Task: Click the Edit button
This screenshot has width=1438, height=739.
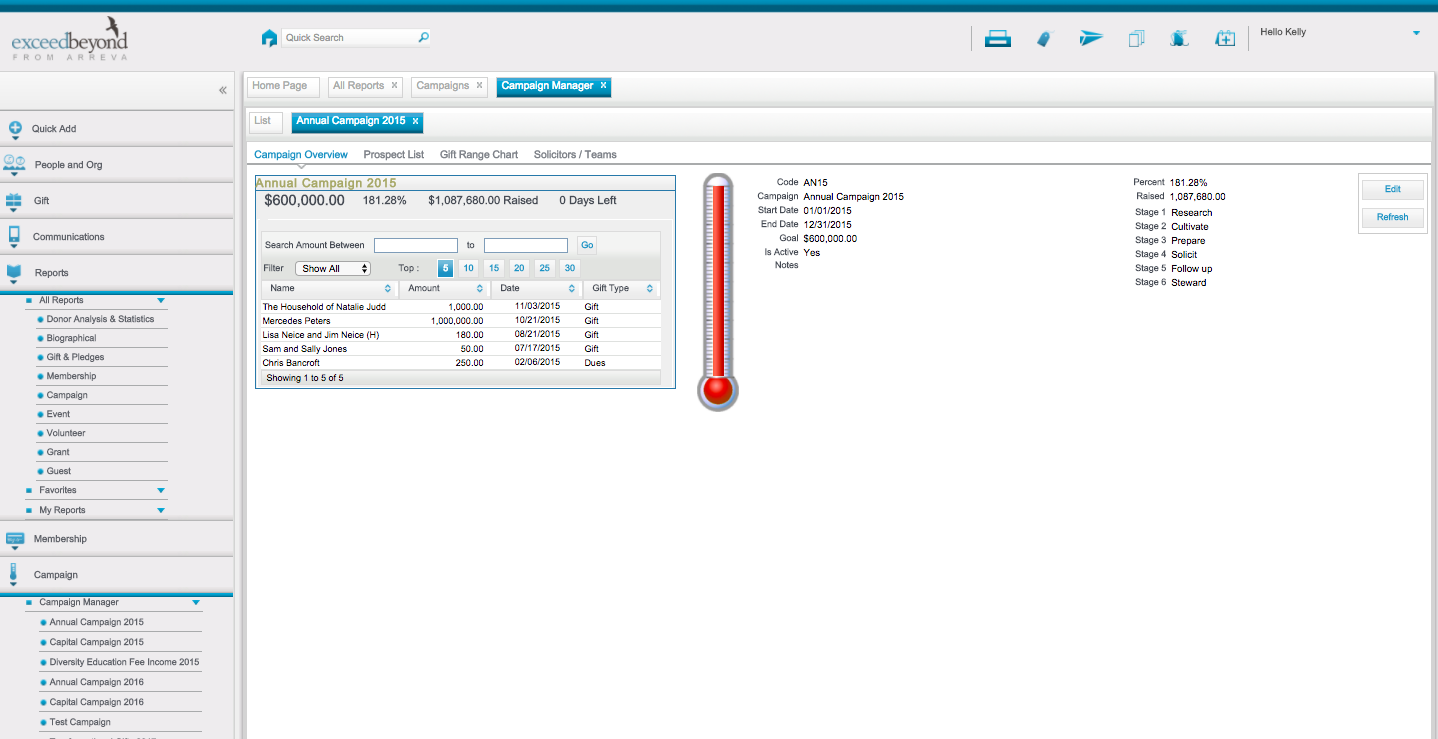Action: (1392, 189)
